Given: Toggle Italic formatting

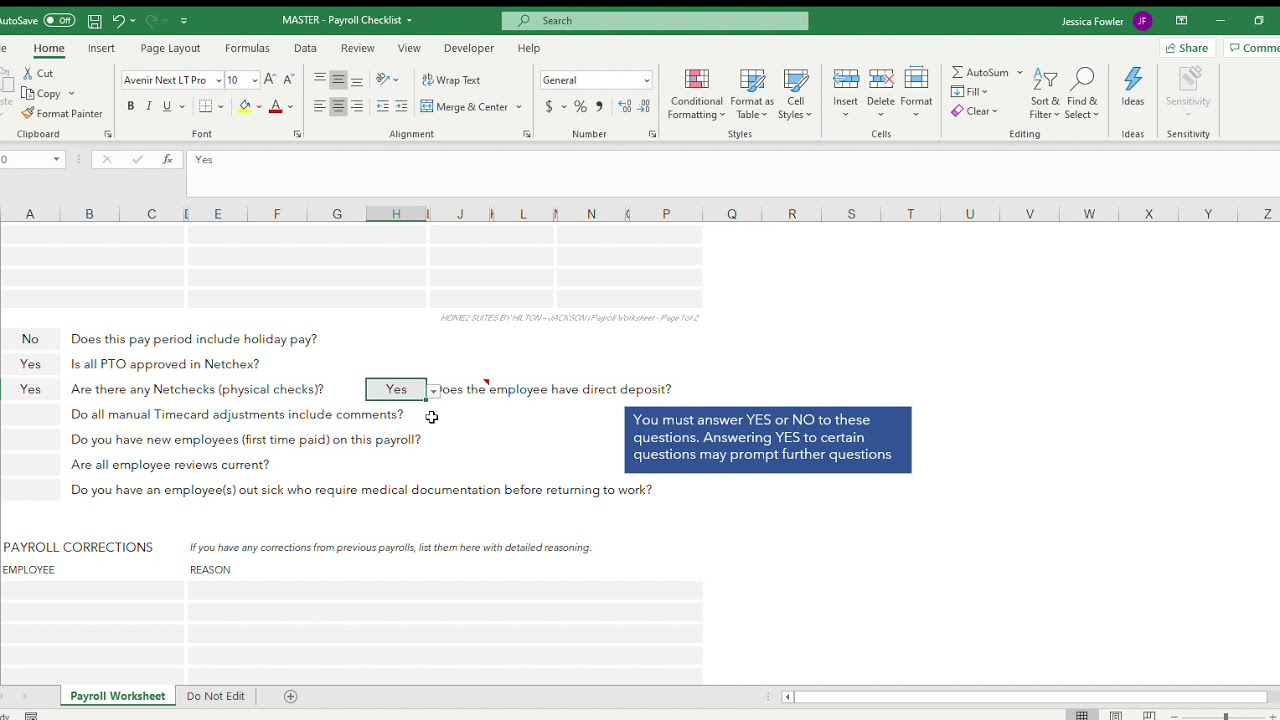Looking at the screenshot, I should pos(148,106).
